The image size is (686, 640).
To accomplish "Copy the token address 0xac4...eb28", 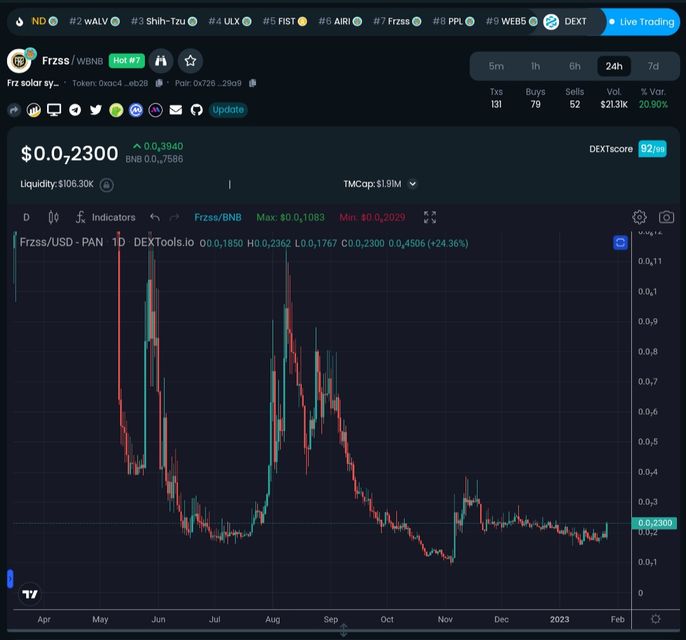I will click(159, 83).
